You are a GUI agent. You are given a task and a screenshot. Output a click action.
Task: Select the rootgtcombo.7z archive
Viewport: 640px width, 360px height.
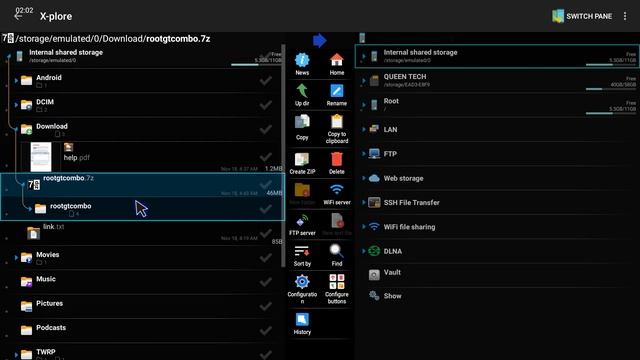tap(142, 184)
